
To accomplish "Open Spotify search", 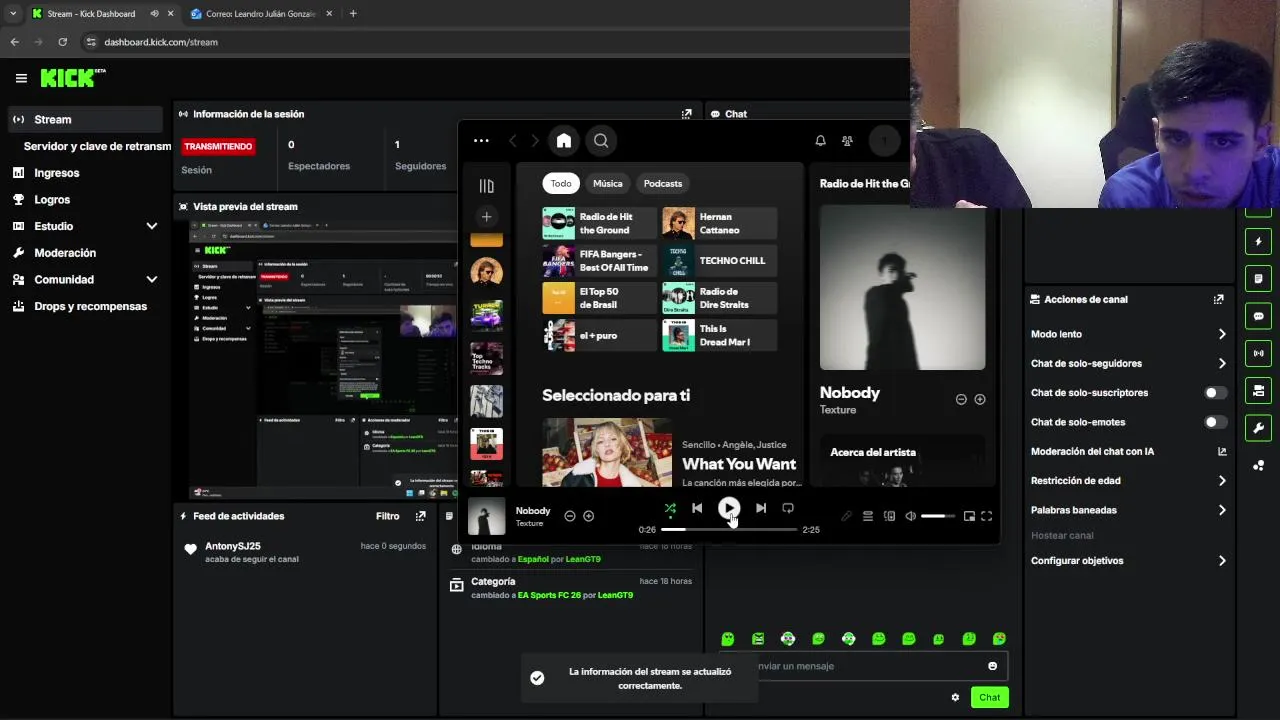I will pos(601,141).
